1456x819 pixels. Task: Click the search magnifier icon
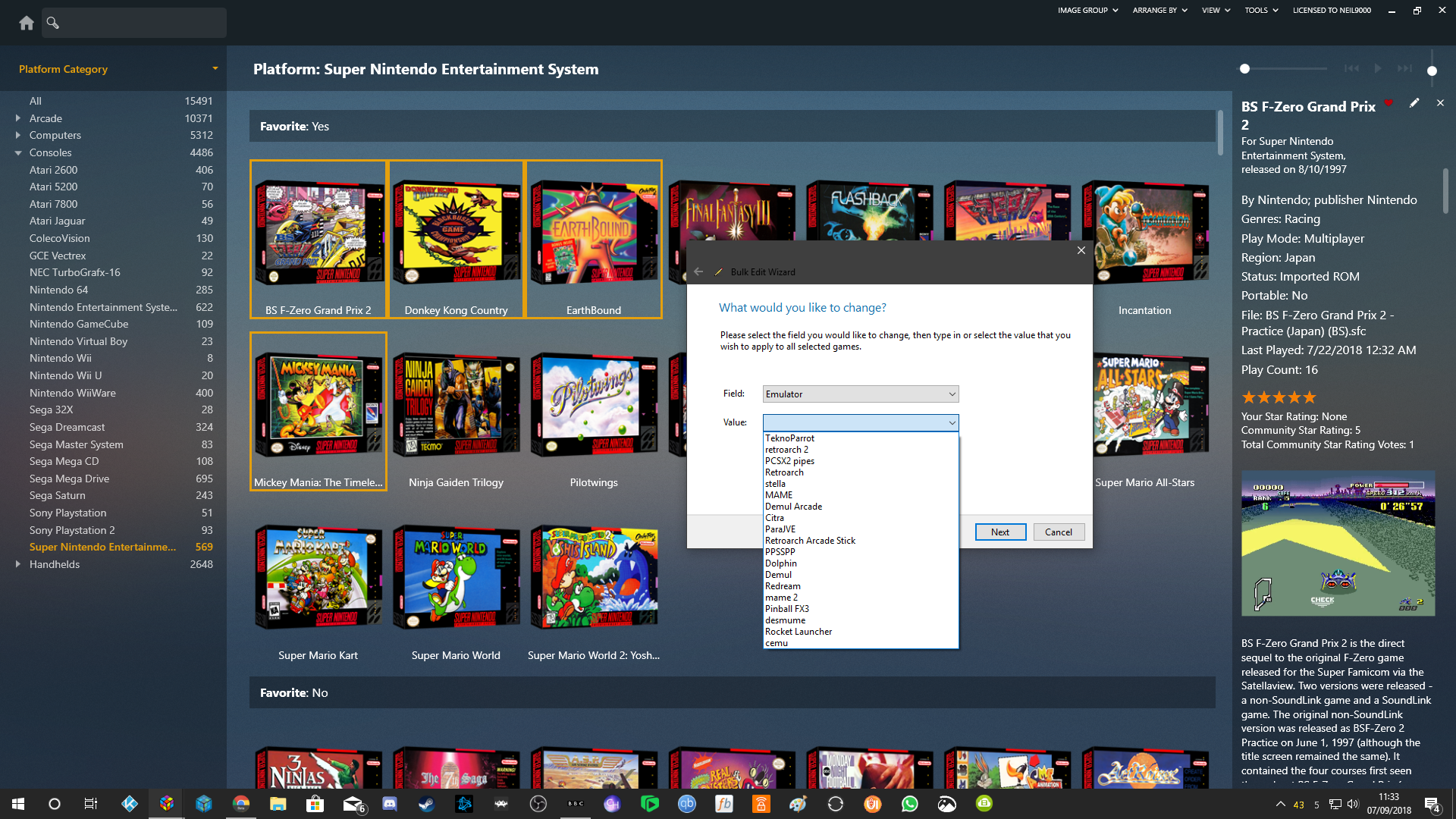[52, 23]
